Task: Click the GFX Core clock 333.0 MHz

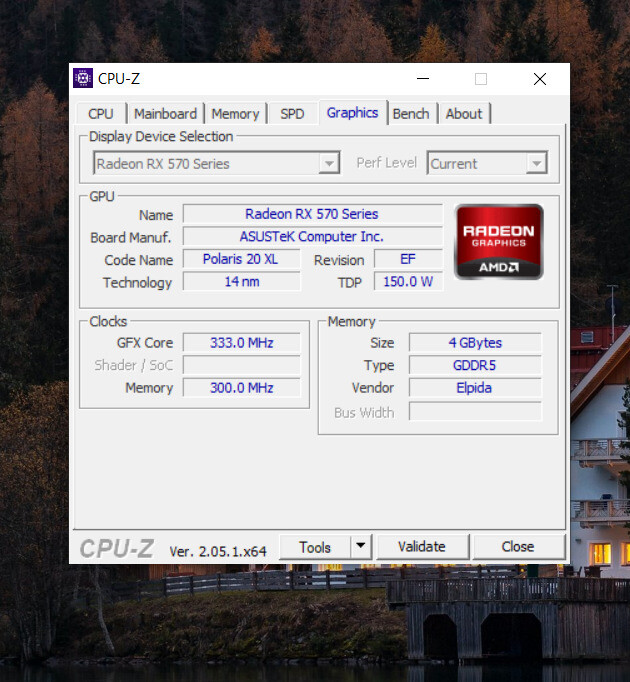Action: coord(241,343)
